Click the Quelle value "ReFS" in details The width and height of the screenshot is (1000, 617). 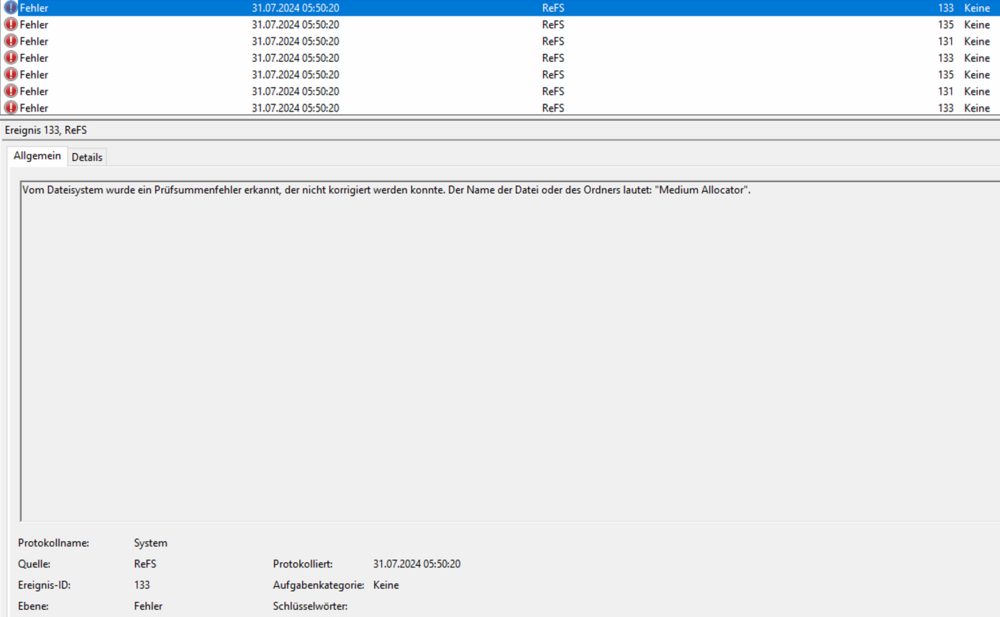[145, 564]
